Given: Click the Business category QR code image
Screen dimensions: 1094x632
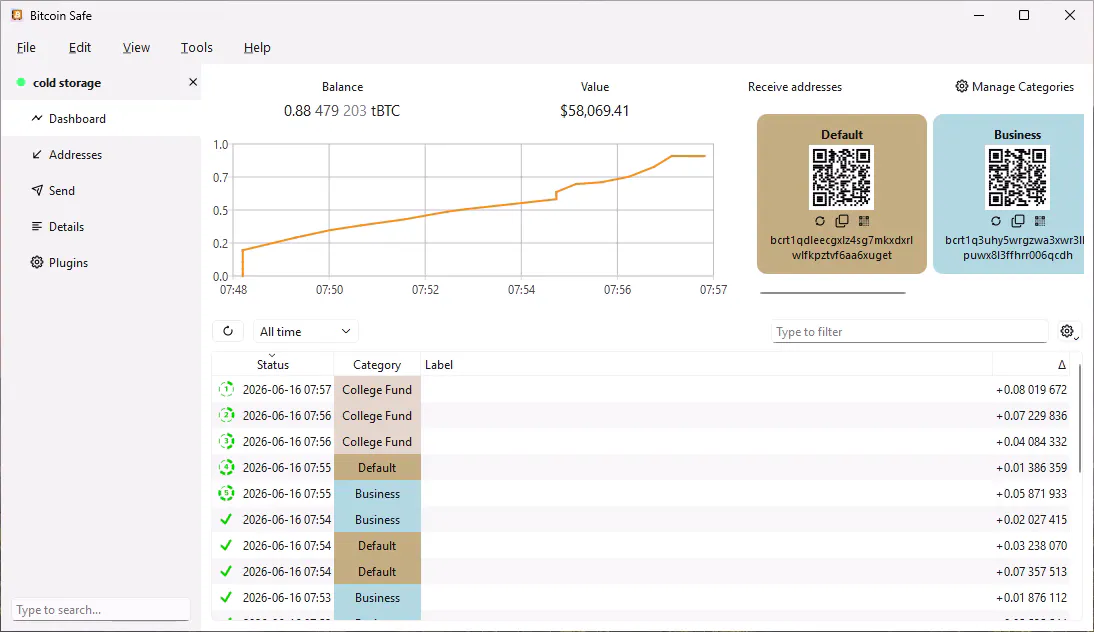Looking at the screenshot, I should click(x=1017, y=177).
